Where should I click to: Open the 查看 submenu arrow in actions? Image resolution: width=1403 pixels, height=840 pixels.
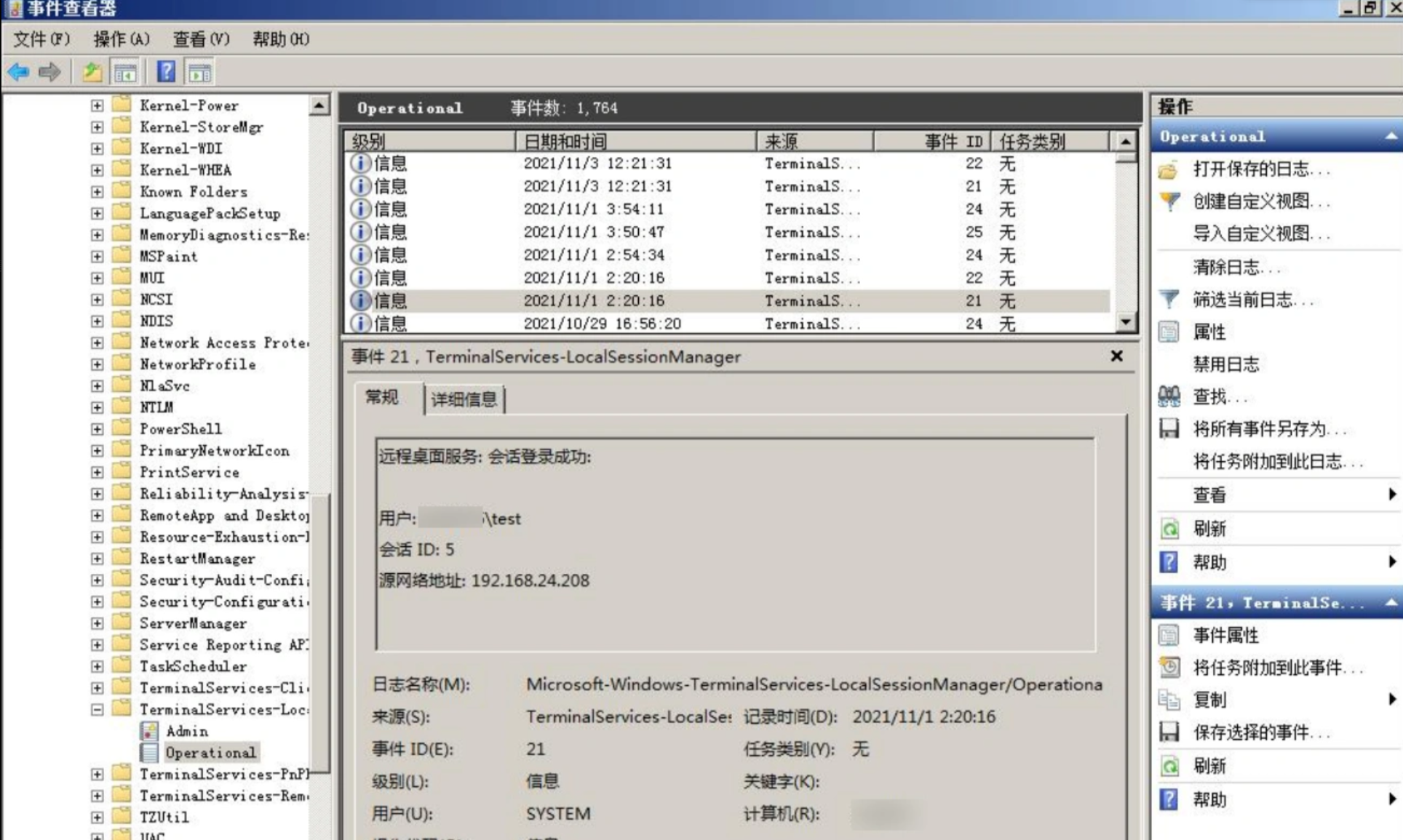1391,495
